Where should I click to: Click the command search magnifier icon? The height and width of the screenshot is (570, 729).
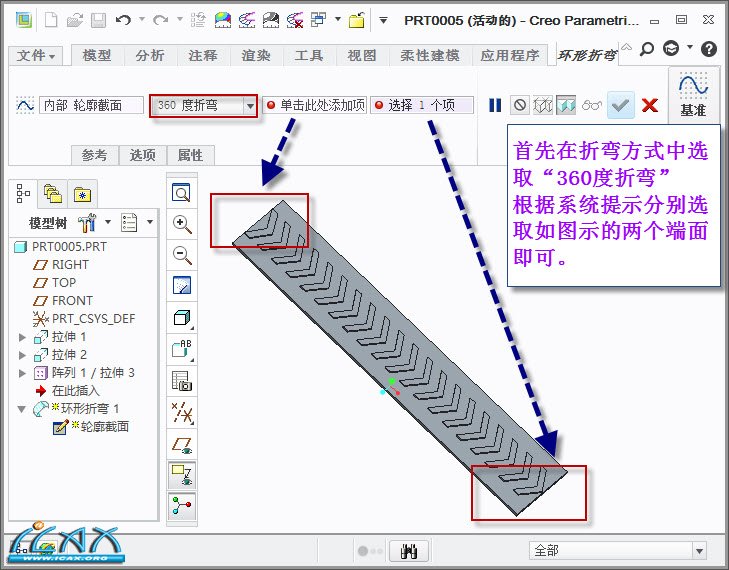coord(647,48)
